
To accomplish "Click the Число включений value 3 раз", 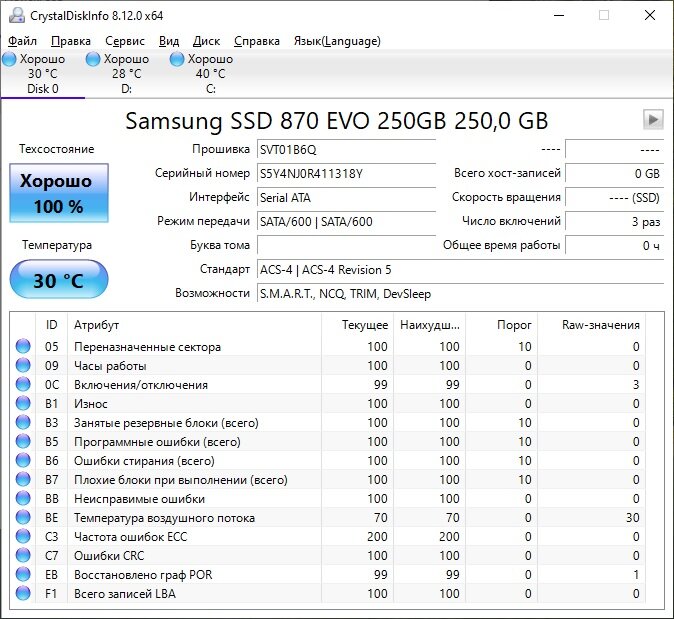I will (x=615, y=222).
